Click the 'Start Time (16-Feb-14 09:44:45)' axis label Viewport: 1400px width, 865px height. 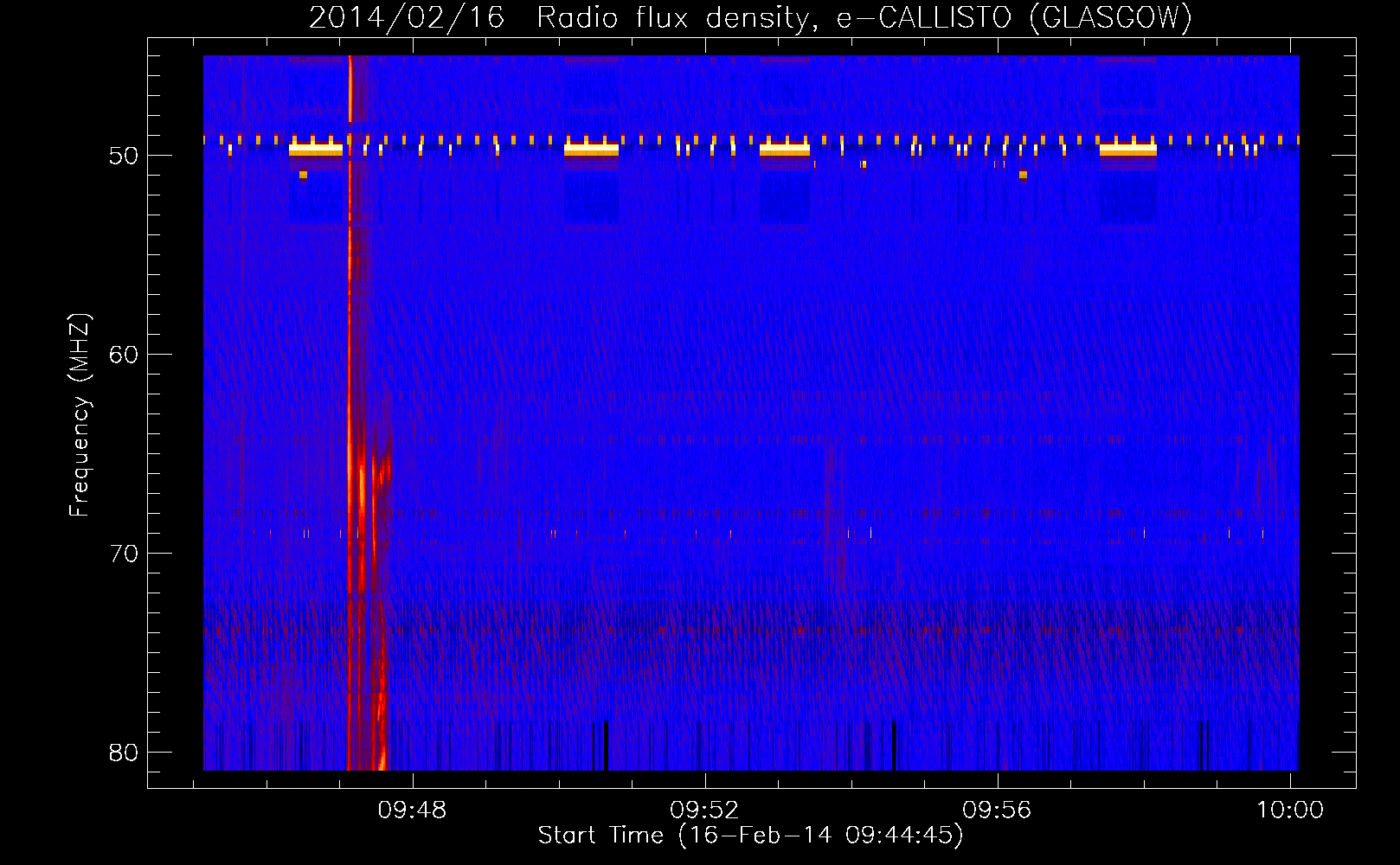coord(750,836)
